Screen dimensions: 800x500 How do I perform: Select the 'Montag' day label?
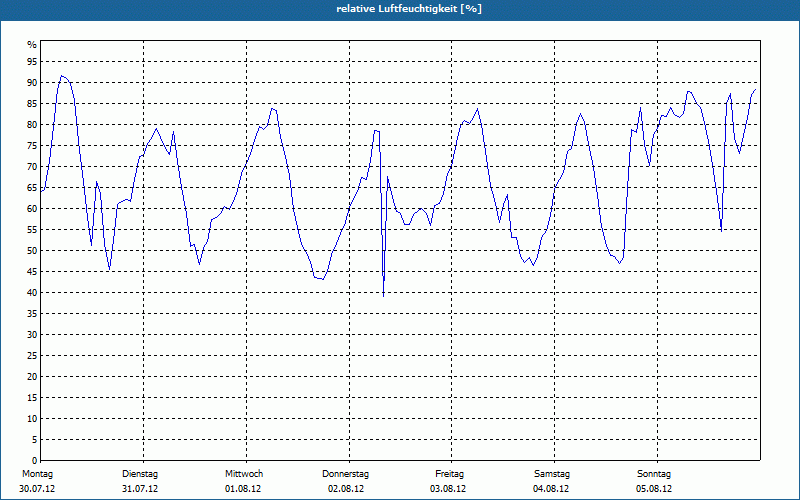[37, 474]
